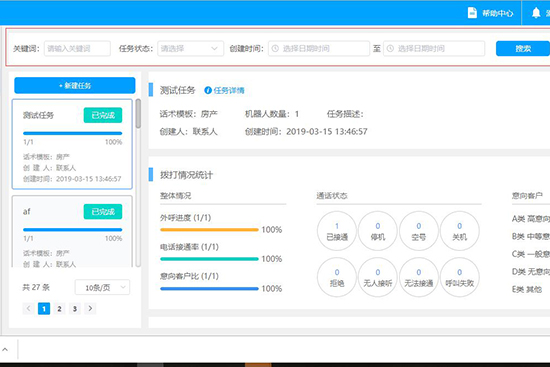Viewport: 550px width, 367px height.
Task: Click 创建时间 2019-03-15 13:46:57 in details
Action: click(x=306, y=132)
